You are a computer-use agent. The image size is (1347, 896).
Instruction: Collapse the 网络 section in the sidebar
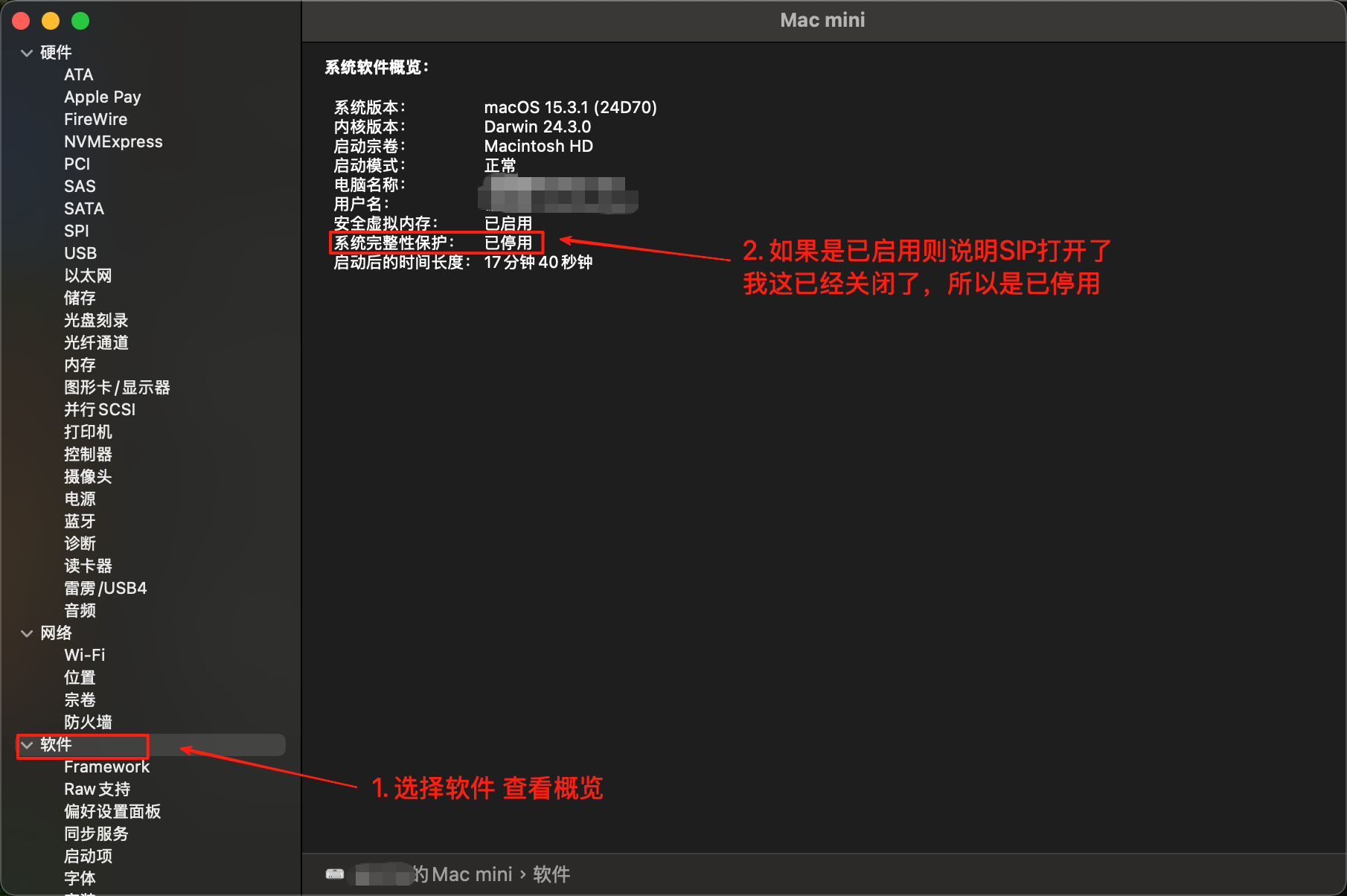point(27,633)
